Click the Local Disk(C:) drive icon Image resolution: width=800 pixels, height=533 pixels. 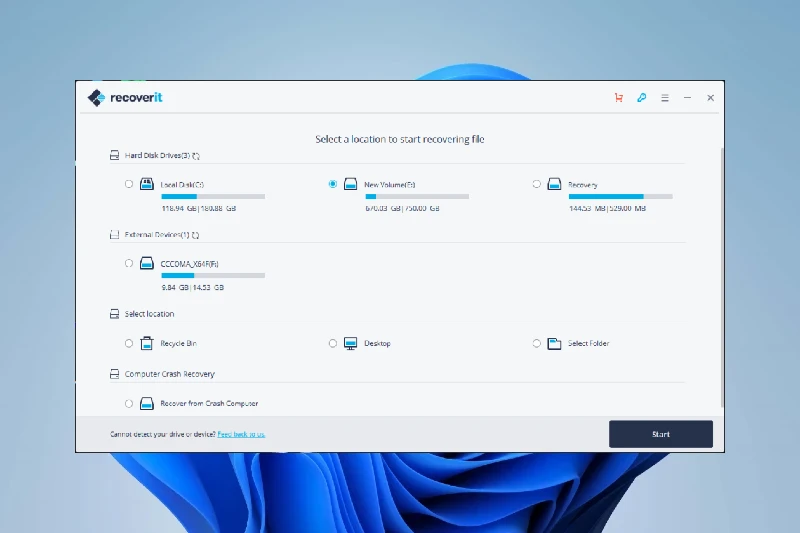pos(146,184)
